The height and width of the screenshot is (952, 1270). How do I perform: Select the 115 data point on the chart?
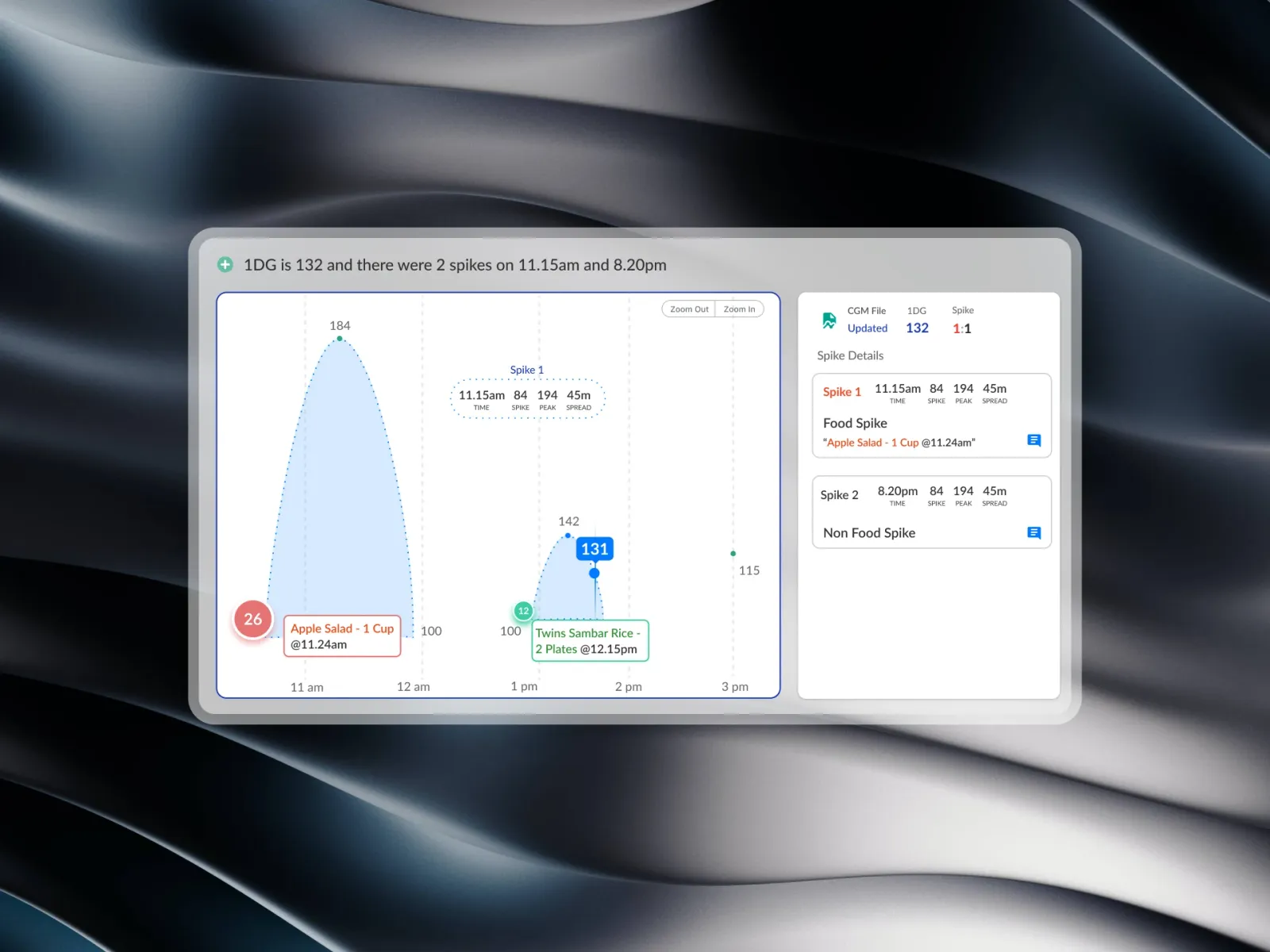click(x=733, y=554)
